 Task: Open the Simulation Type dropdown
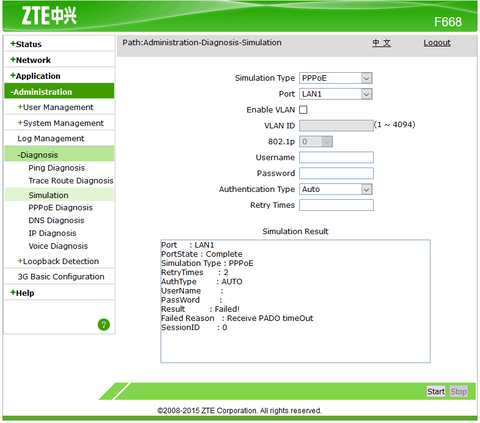pos(336,78)
